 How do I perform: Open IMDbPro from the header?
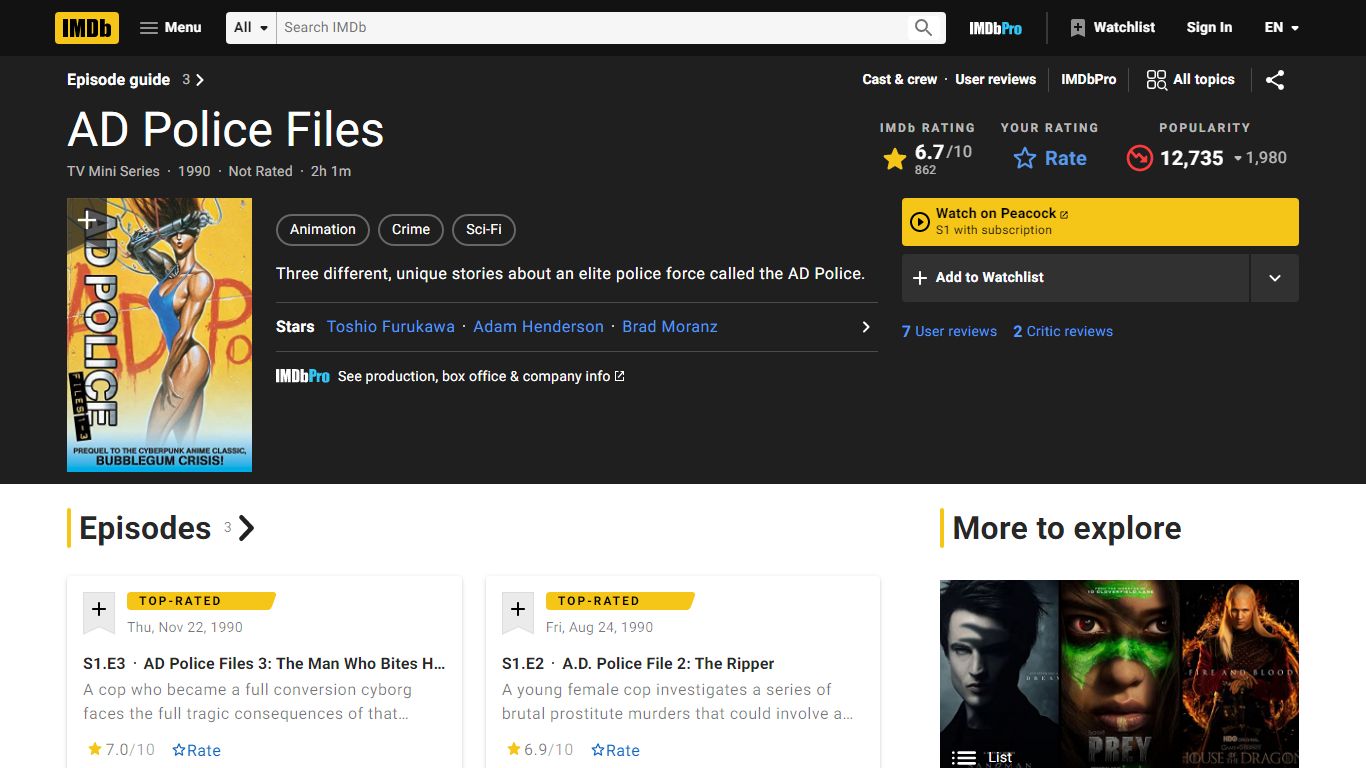pos(995,28)
